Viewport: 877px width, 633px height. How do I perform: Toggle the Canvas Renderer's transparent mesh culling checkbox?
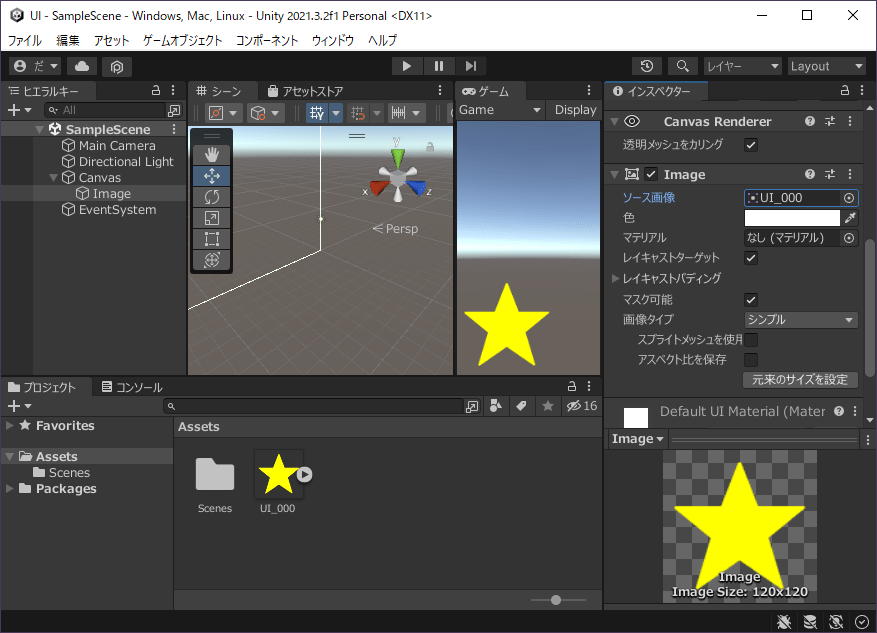(751, 145)
